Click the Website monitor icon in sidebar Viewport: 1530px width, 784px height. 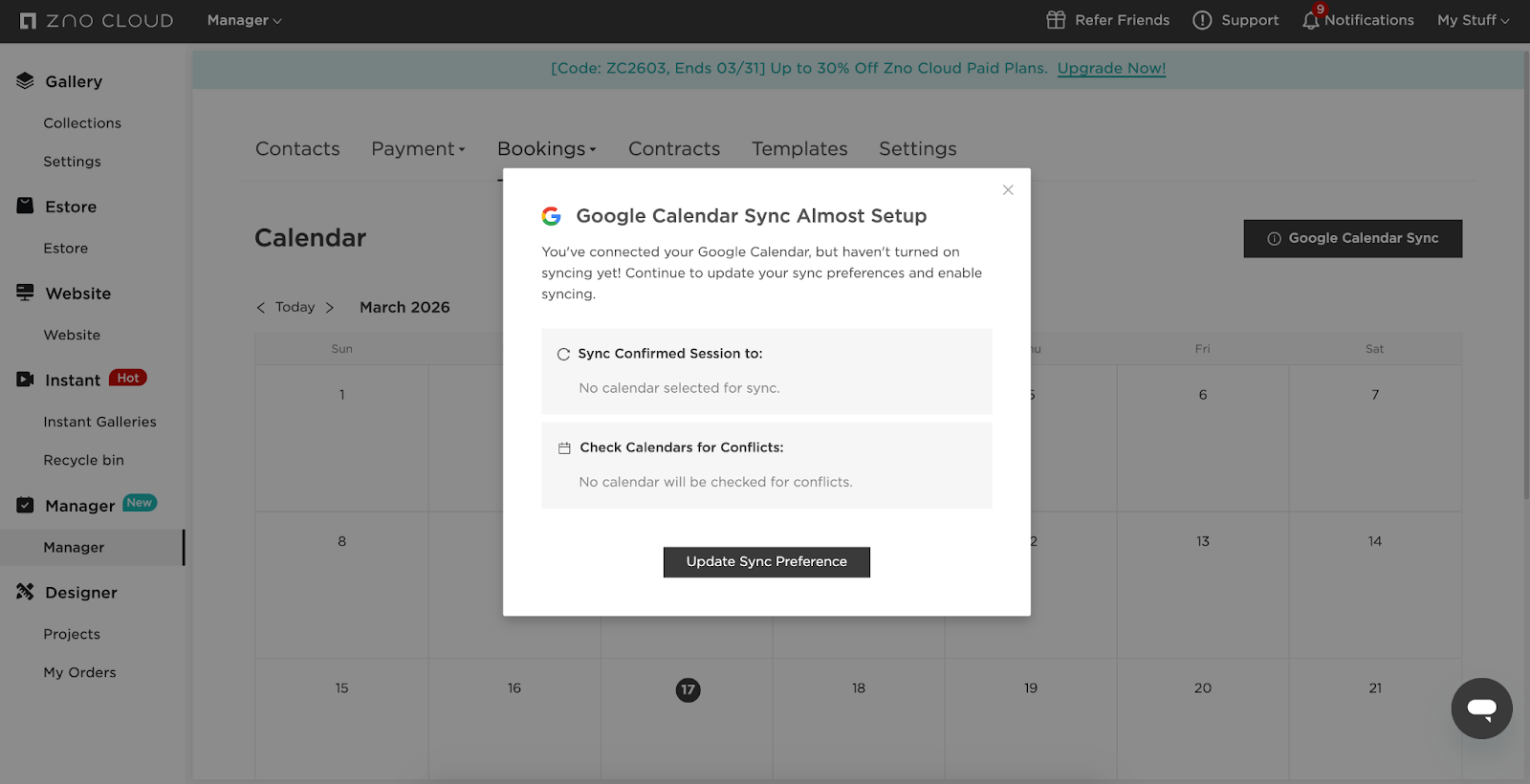(x=25, y=293)
